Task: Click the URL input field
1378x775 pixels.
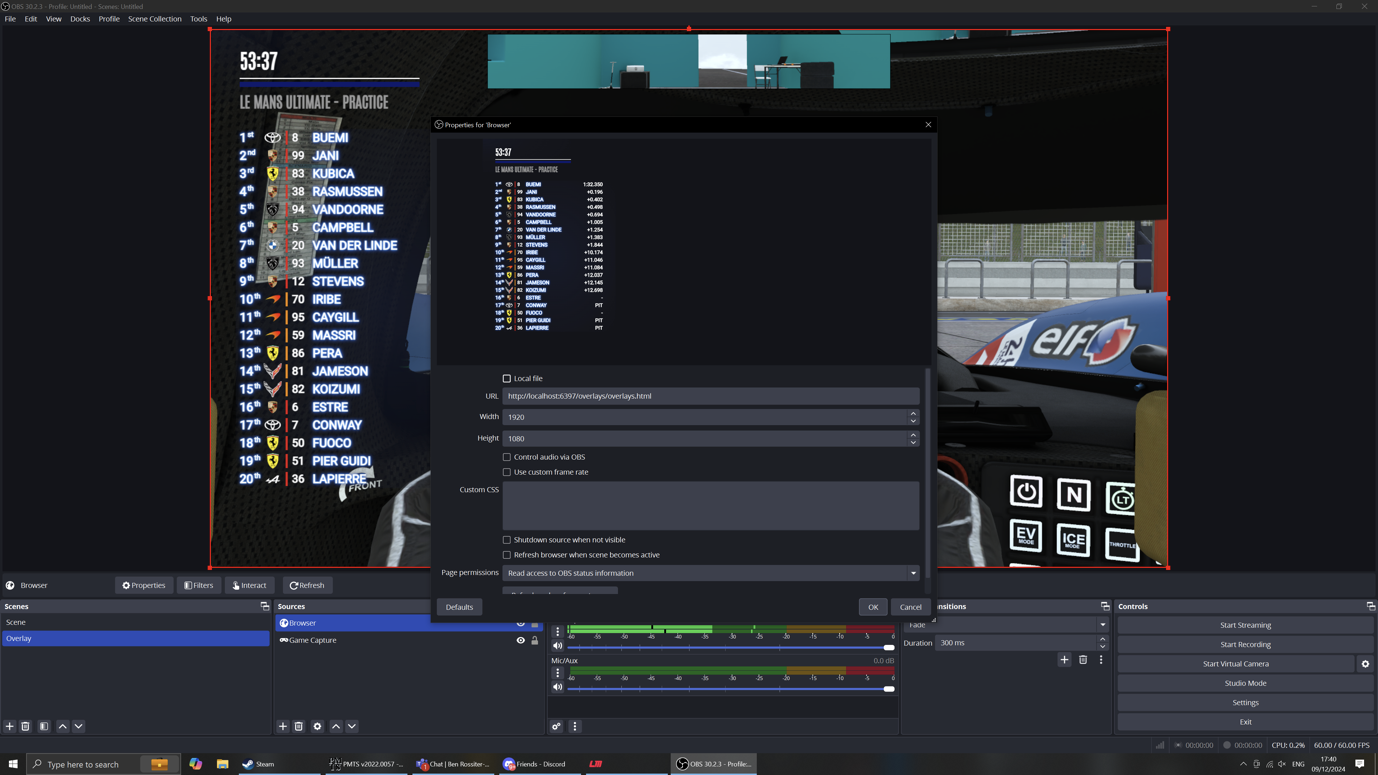Action: pos(711,396)
